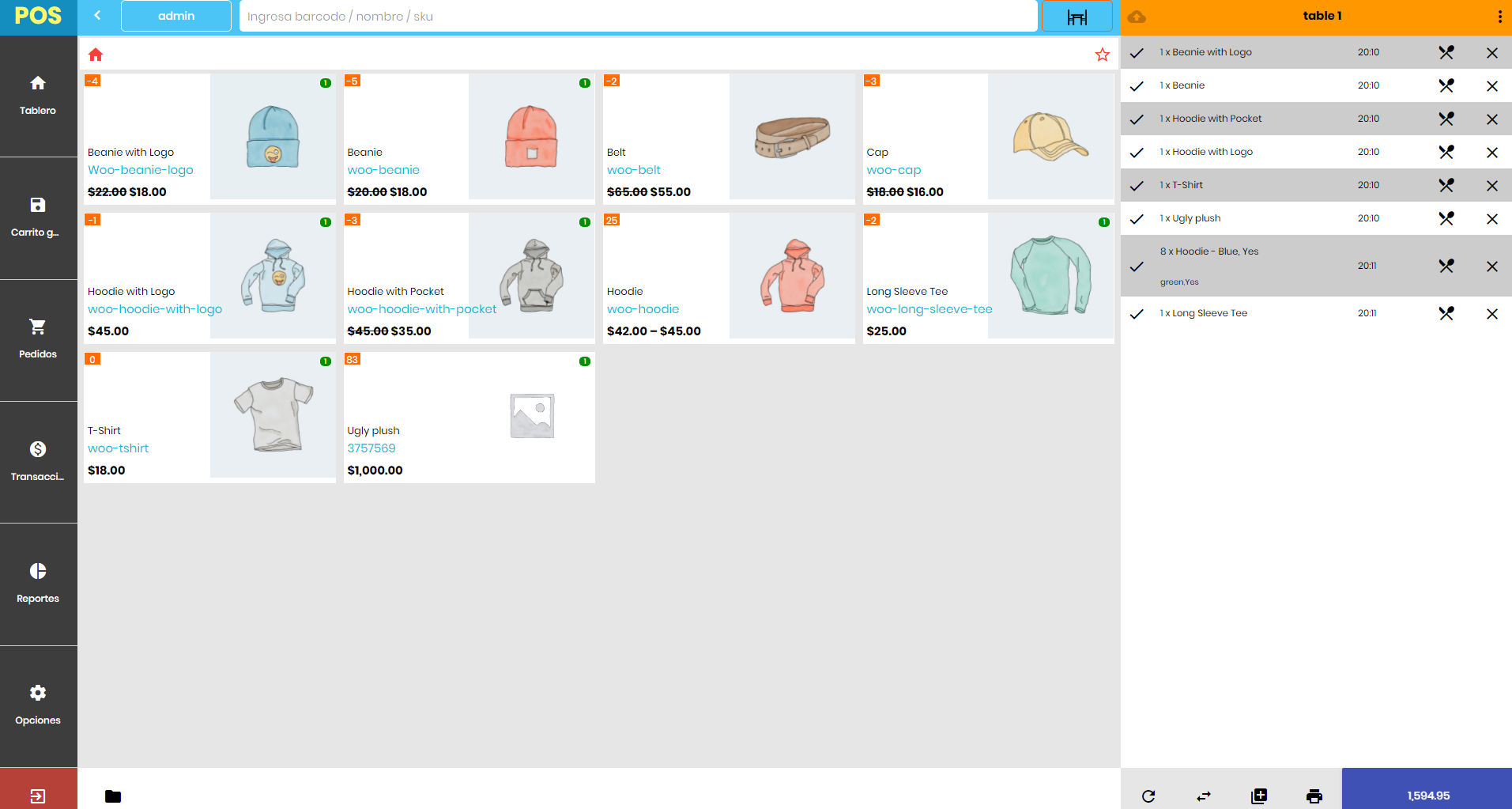Toggle check mark for Hoodie - Blue, Yes row
The height and width of the screenshot is (809, 1512).
tap(1137, 267)
